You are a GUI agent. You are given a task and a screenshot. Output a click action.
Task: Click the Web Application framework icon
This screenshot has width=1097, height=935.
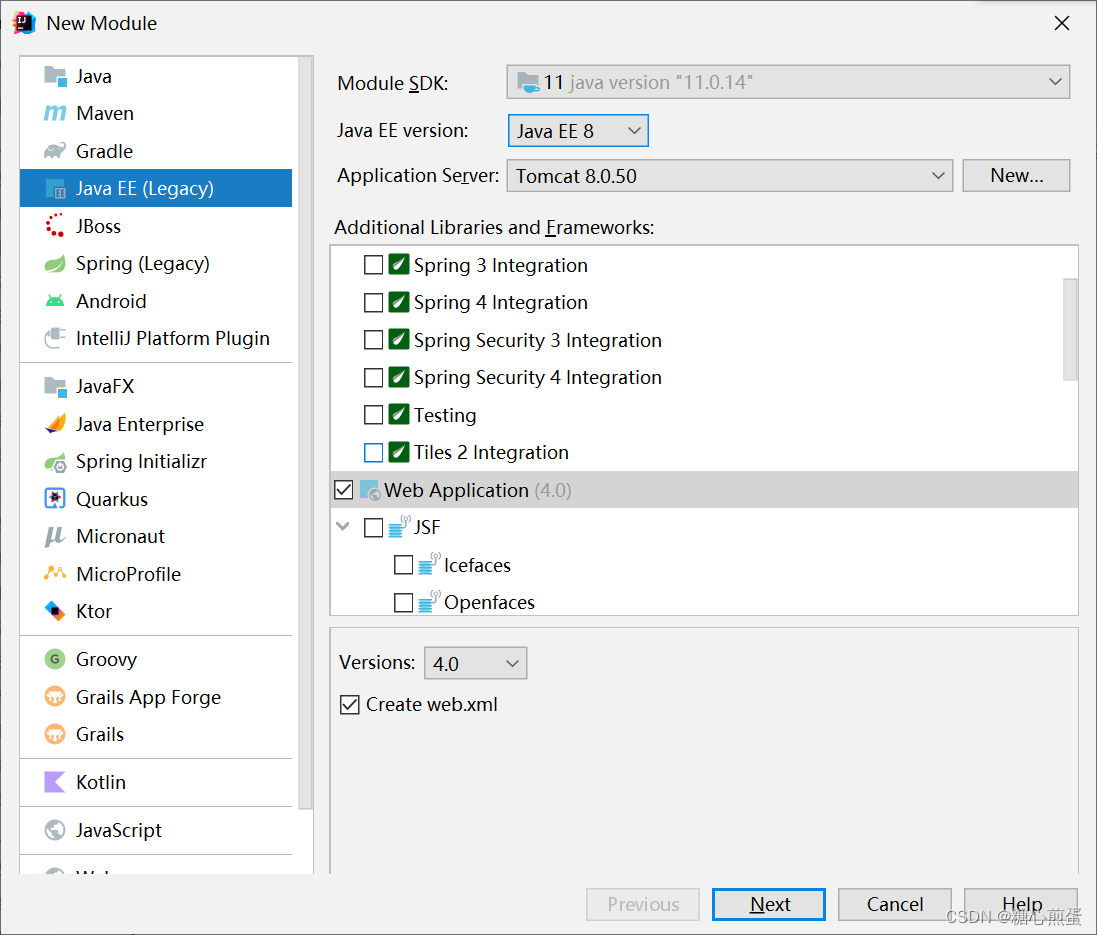[370, 490]
